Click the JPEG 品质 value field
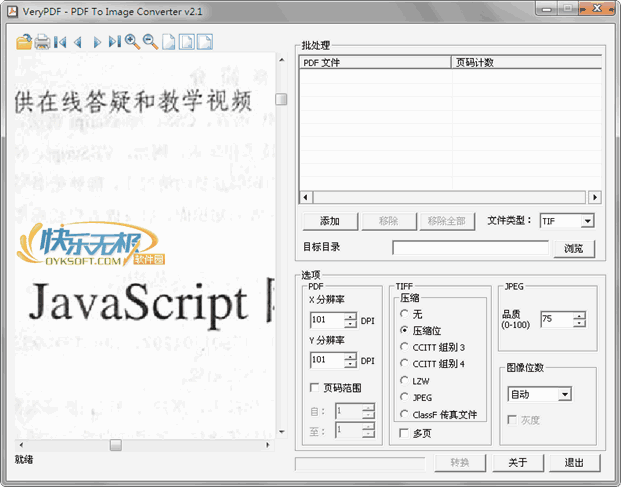 (x=557, y=319)
